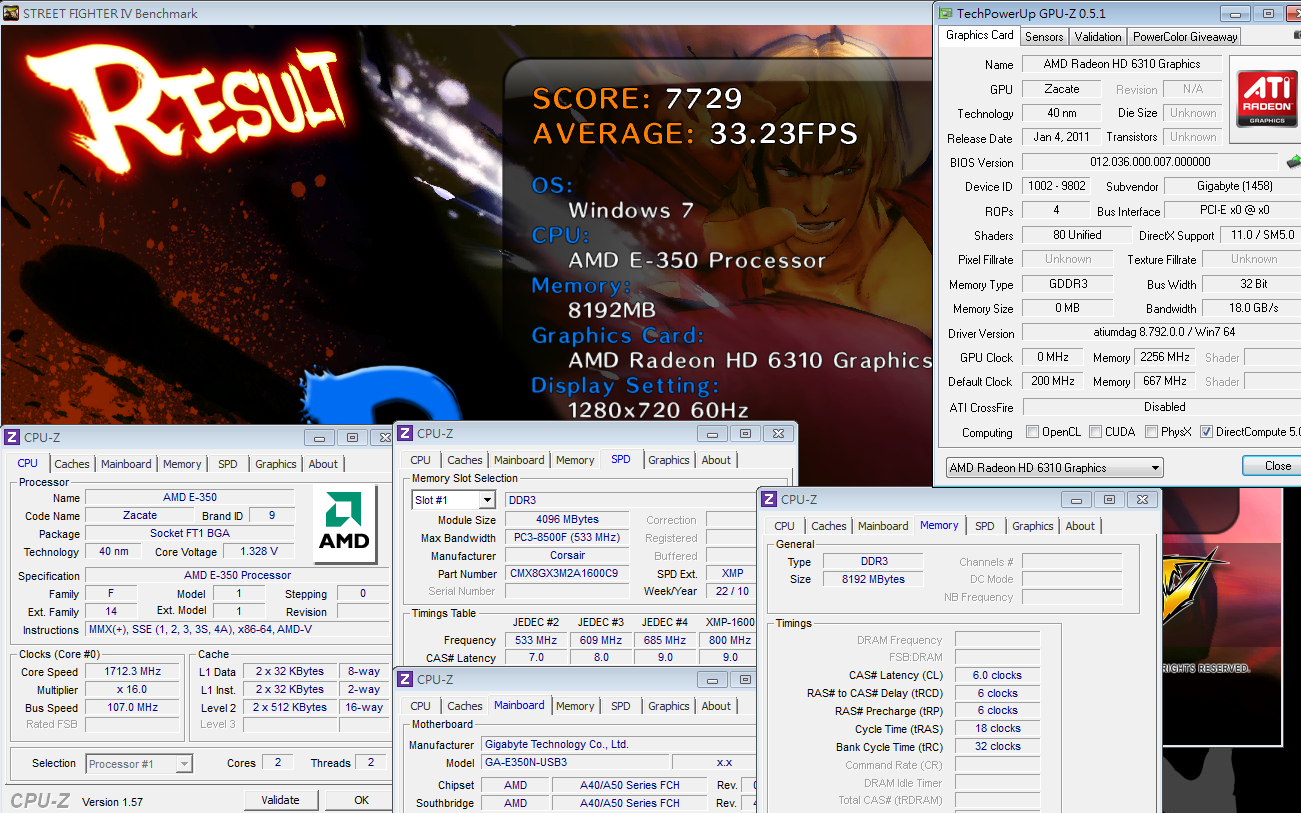Screen dimensions: 1301x813
Task: Click the Bus Speed value 107.0 MHz
Action: click(x=132, y=707)
